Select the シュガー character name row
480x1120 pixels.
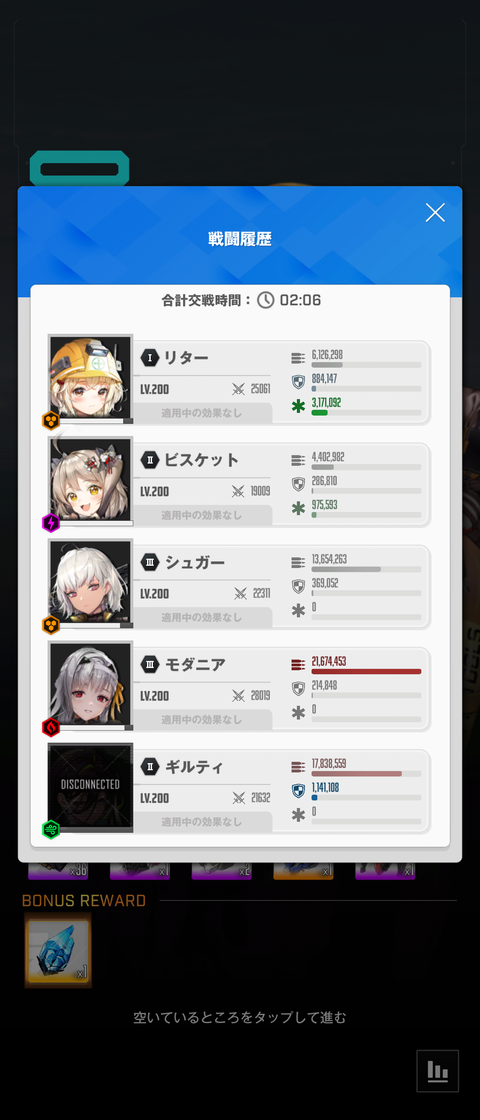(x=202, y=562)
